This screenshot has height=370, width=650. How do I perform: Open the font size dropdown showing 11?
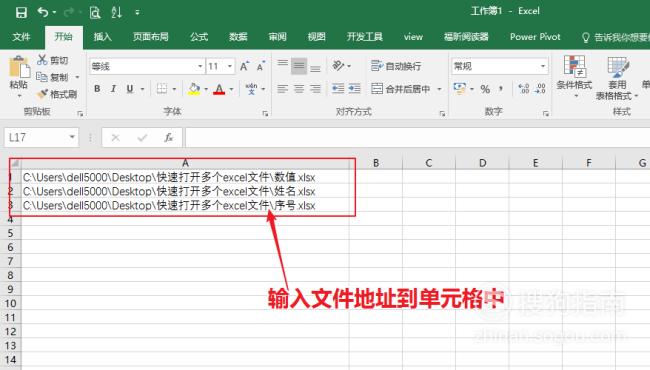[230, 66]
